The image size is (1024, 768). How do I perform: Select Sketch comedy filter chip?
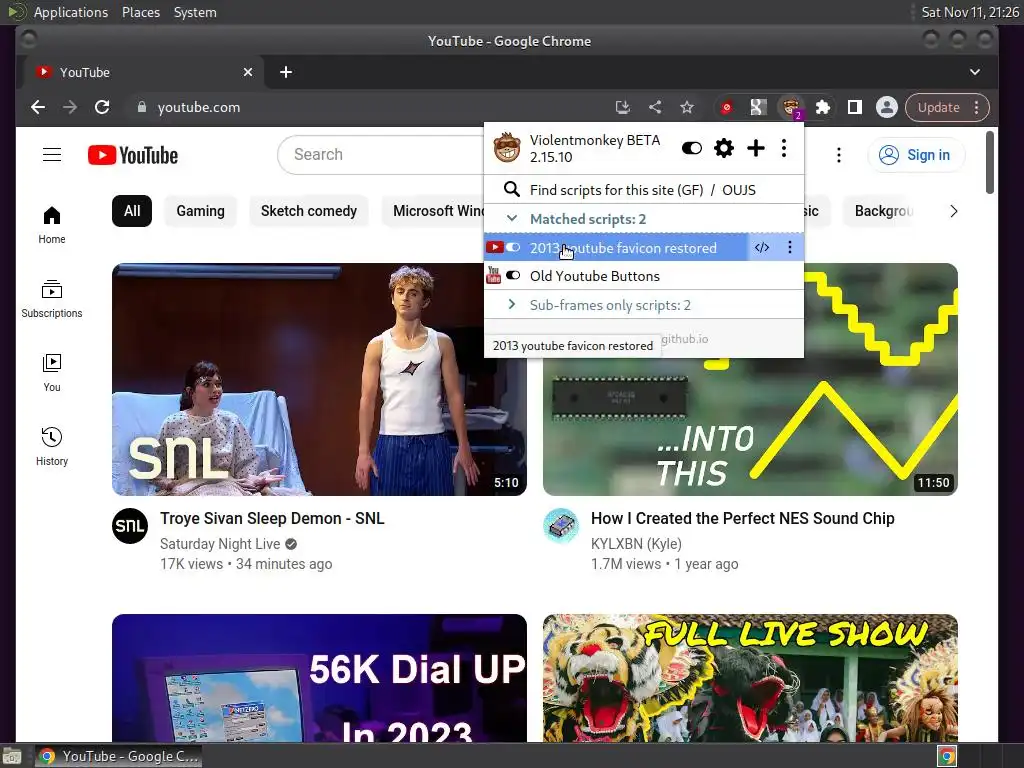click(309, 211)
